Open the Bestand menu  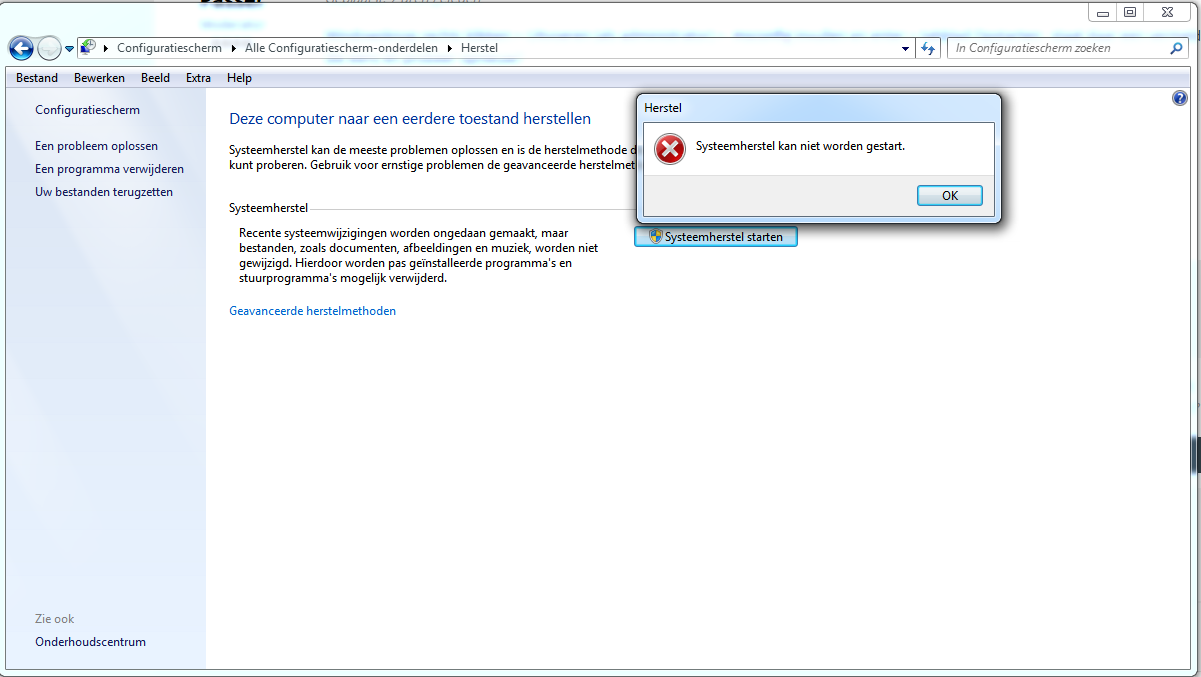37,78
